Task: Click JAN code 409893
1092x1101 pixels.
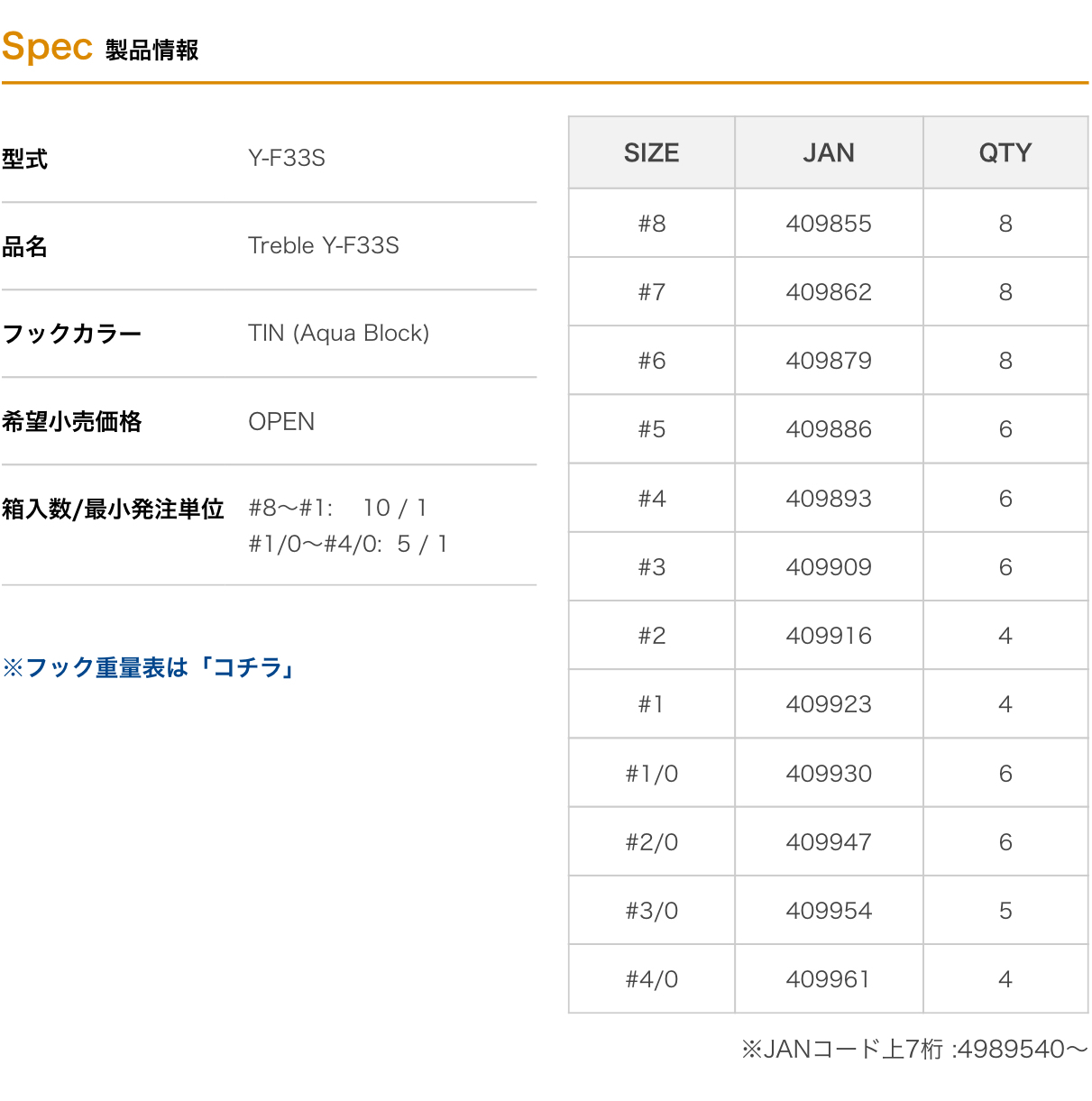Action: point(829,499)
